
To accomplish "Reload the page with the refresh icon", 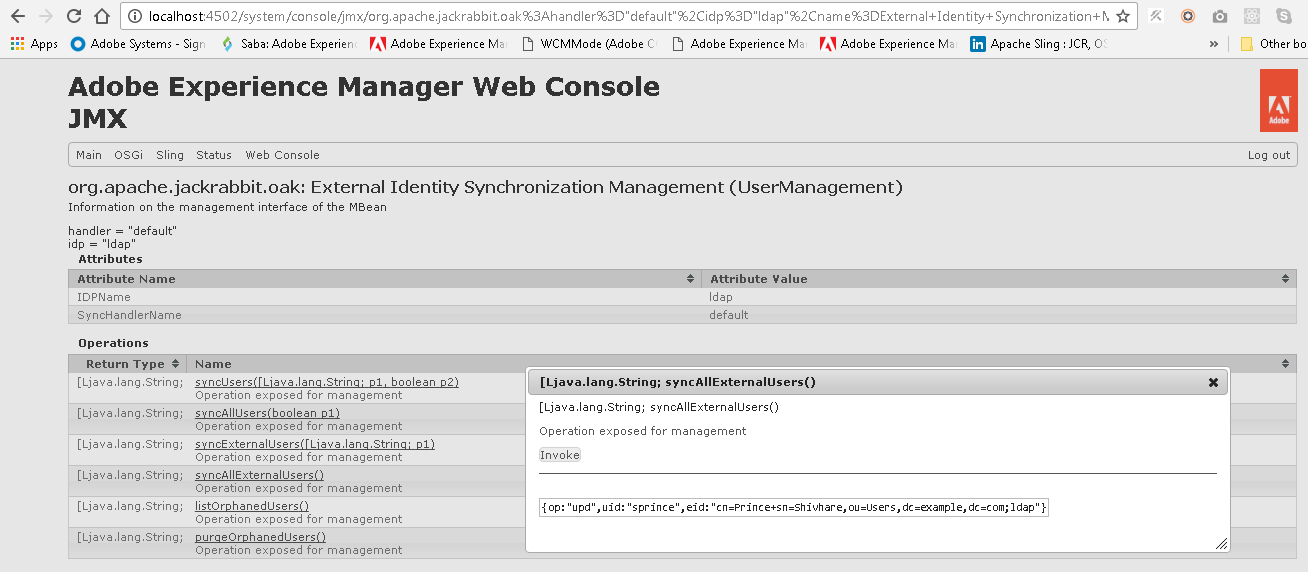I will tap(74, 16).
